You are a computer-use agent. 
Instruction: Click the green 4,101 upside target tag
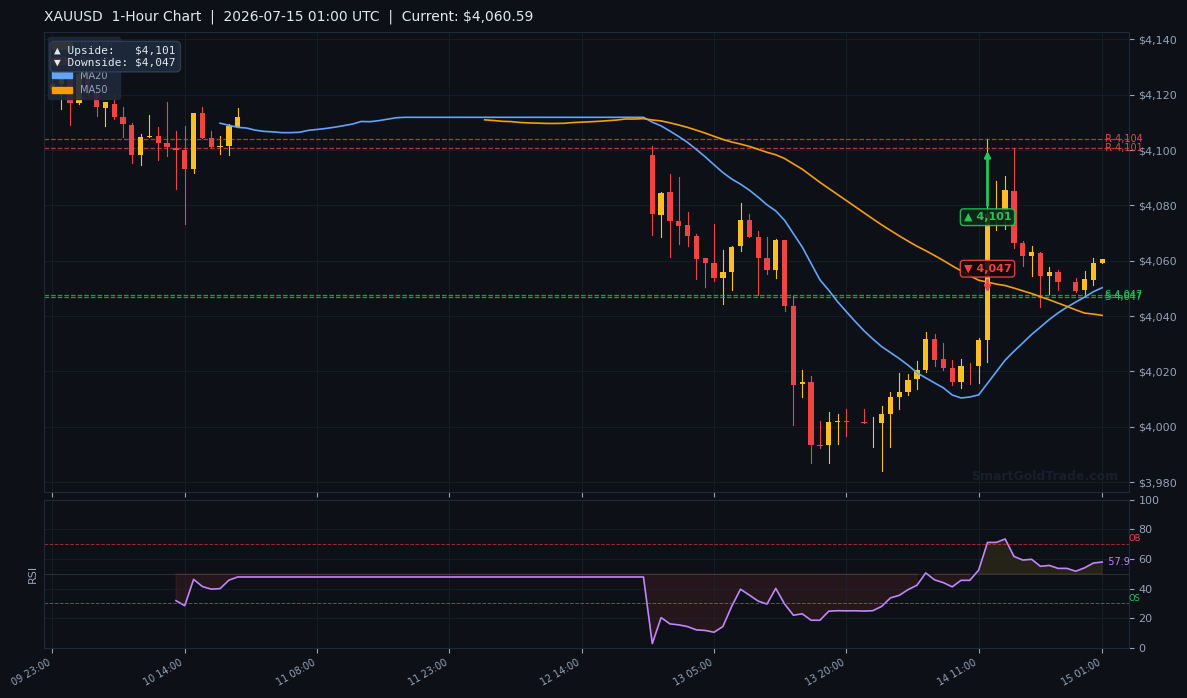pyautogui.click(x=987, y=217)
